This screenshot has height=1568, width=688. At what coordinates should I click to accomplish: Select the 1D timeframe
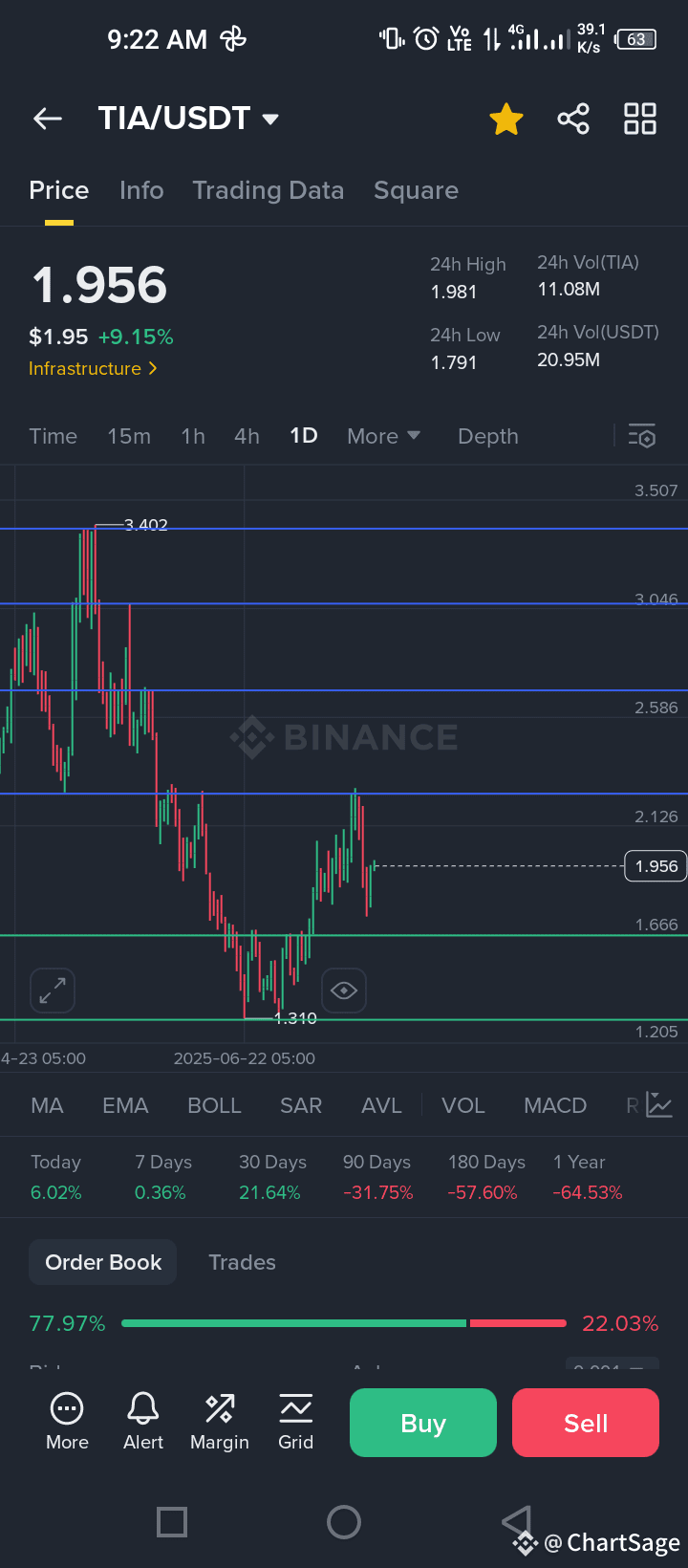pos(304,436)
